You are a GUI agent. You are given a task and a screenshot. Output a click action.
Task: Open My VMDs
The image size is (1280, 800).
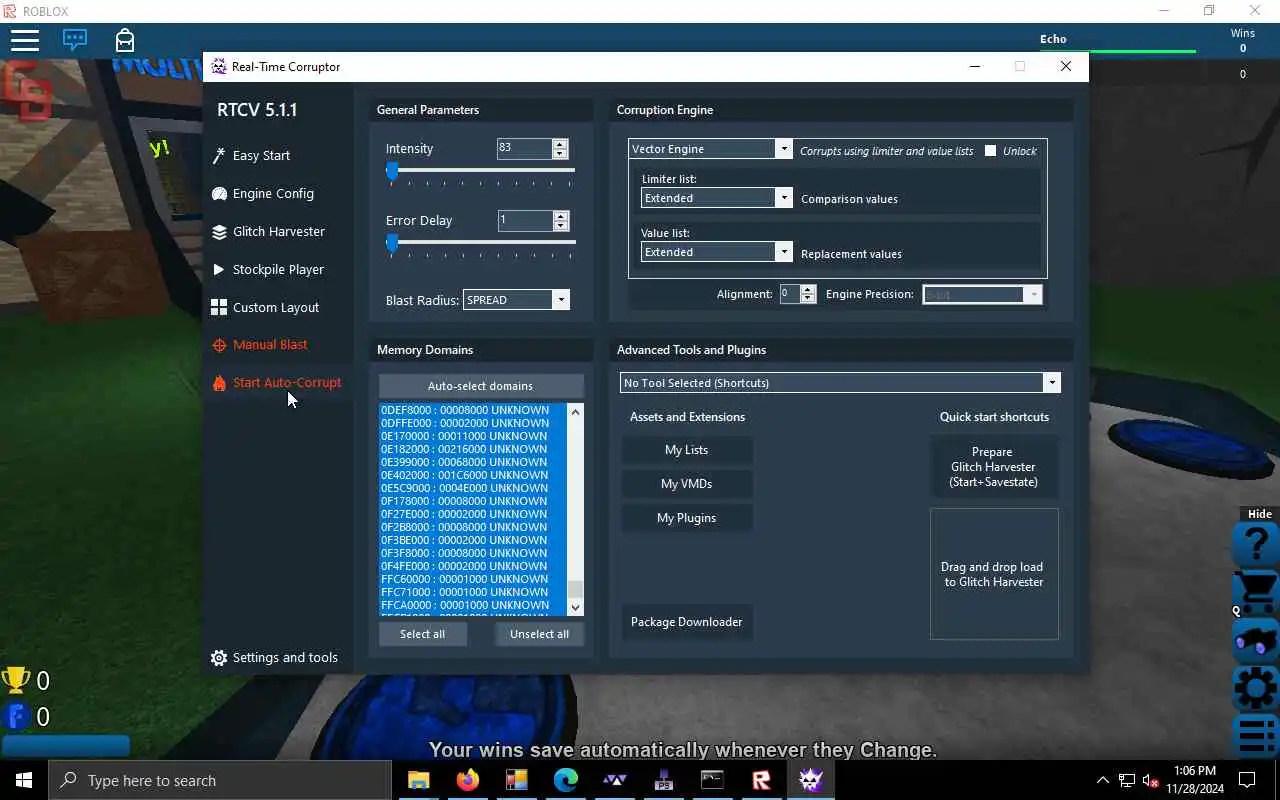[x=687, y=484]
